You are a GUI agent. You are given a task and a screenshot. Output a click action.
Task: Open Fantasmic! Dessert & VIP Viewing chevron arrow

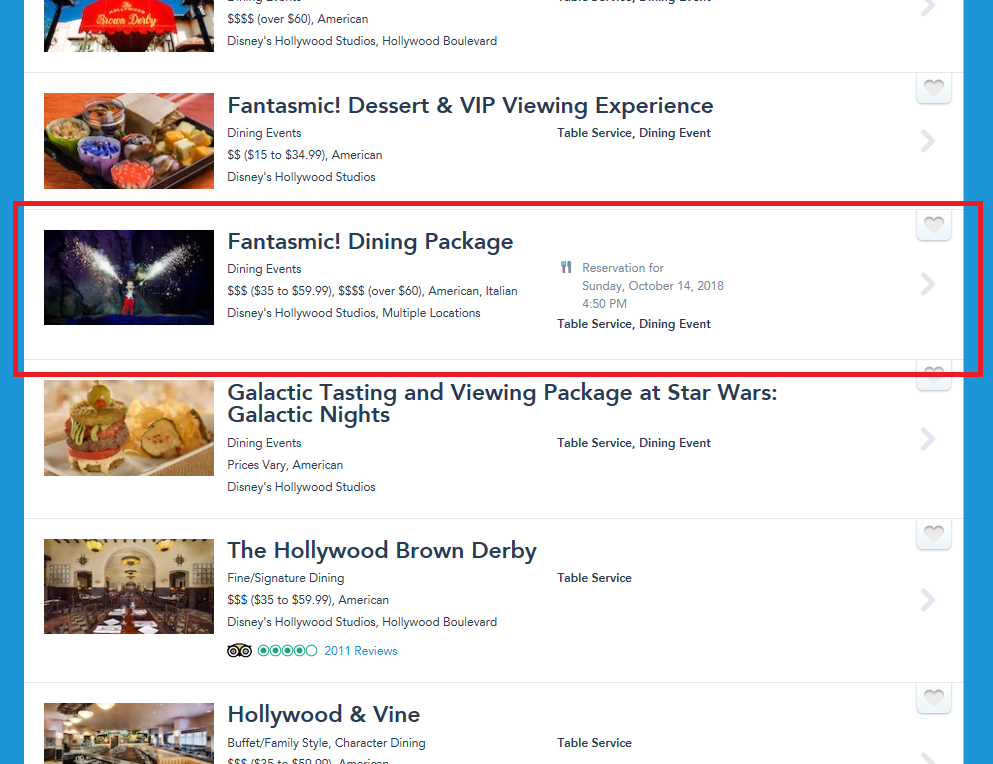coord(928,141)
